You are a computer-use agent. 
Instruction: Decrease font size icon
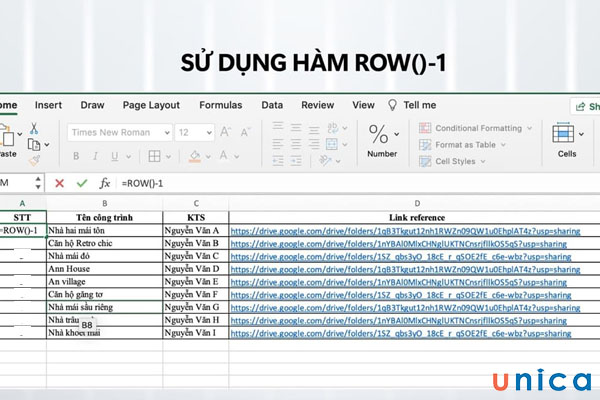click(x=245, y=132)
